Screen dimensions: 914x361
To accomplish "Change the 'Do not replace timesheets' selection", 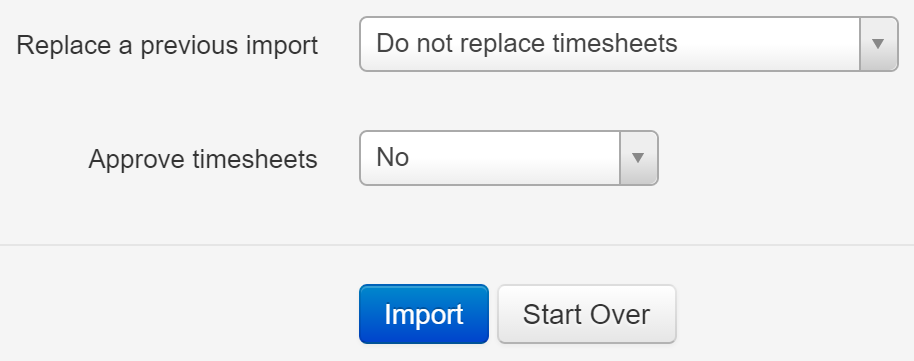I will [x=628, y=44].
